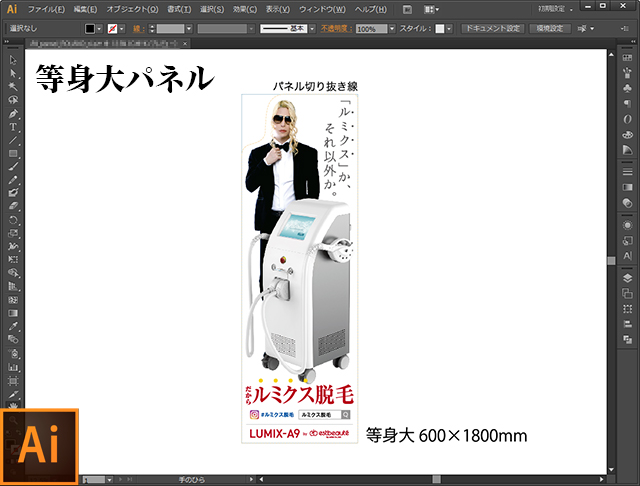Image resolution: width=640 pixels, height=486 pixels.
Task: Select the Gradient tool
Action: click(x=13, y=313)
